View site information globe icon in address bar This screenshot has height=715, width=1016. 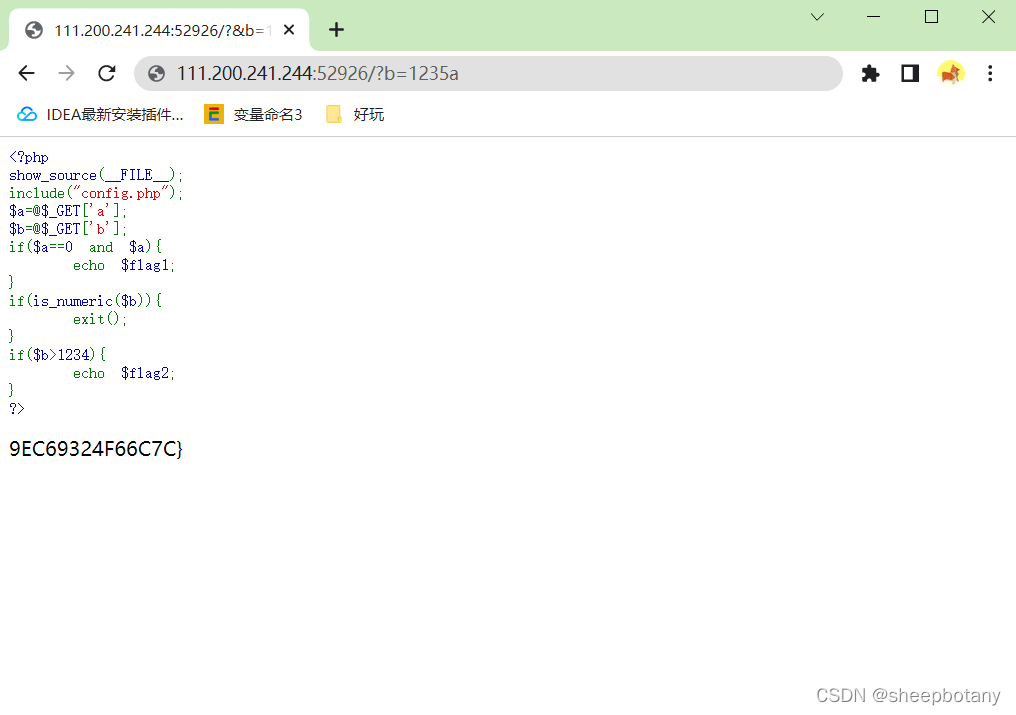click(x=156, y=73)
